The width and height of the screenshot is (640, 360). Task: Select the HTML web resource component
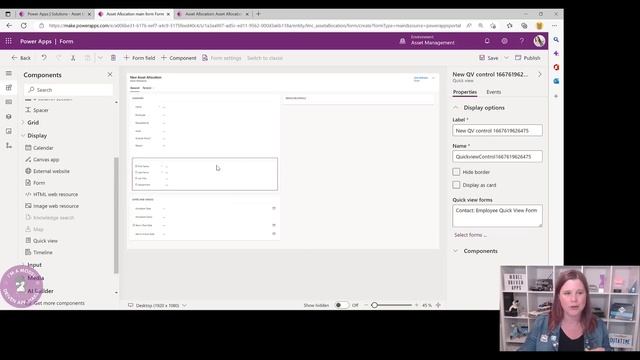click(x=51, y=194)
